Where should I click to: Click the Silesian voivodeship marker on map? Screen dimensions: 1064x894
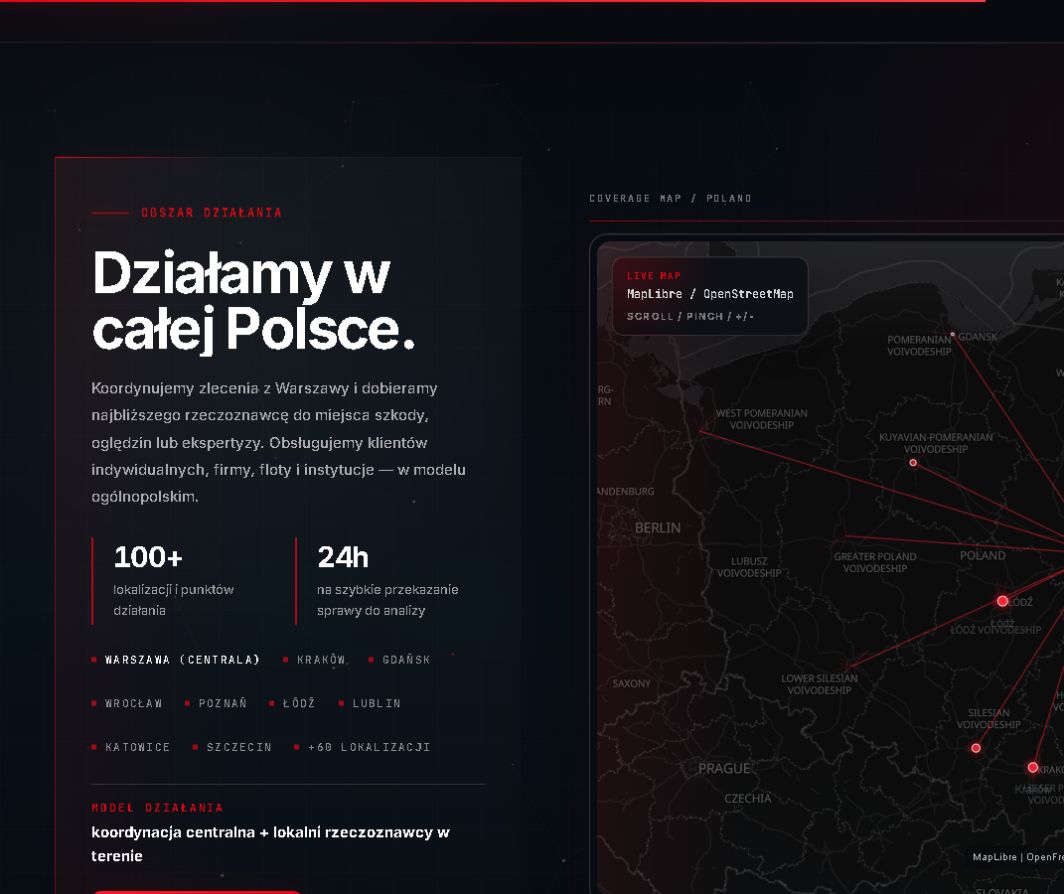coord(976,748)
